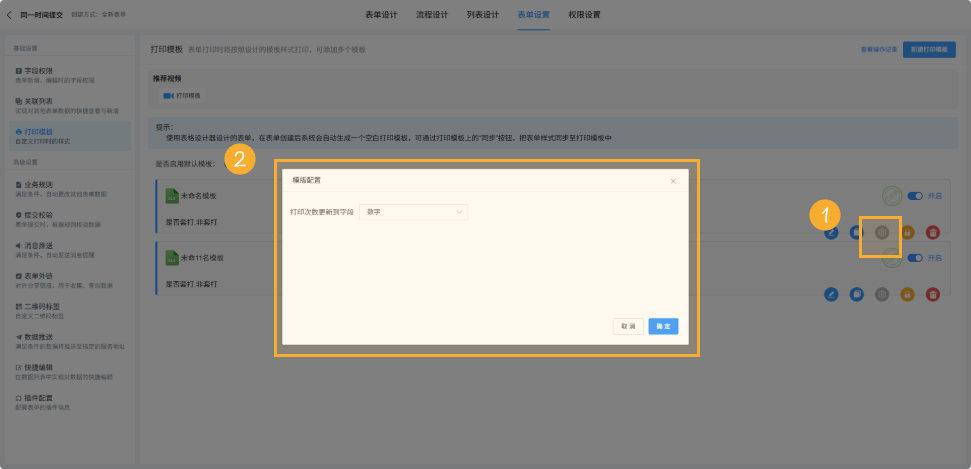Click the 推荐视频 heading
This screenshot has height=469, width=971.
[167, 79]
